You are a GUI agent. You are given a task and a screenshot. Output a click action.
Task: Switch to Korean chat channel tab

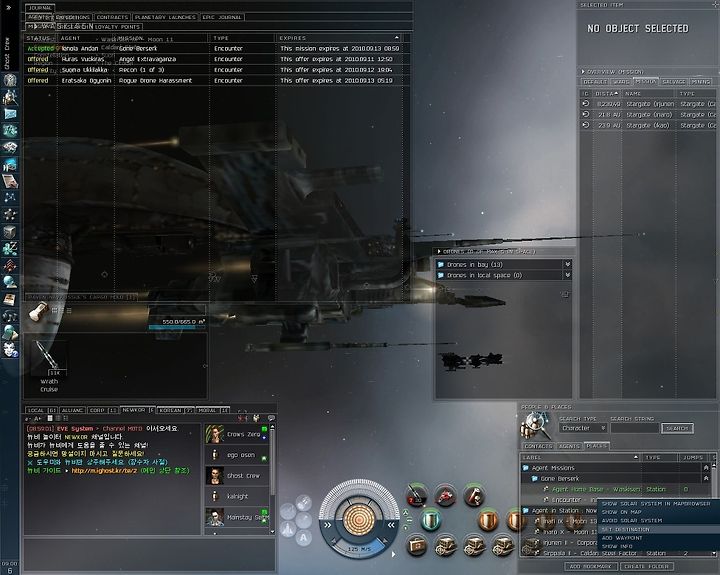coord(175,410)
